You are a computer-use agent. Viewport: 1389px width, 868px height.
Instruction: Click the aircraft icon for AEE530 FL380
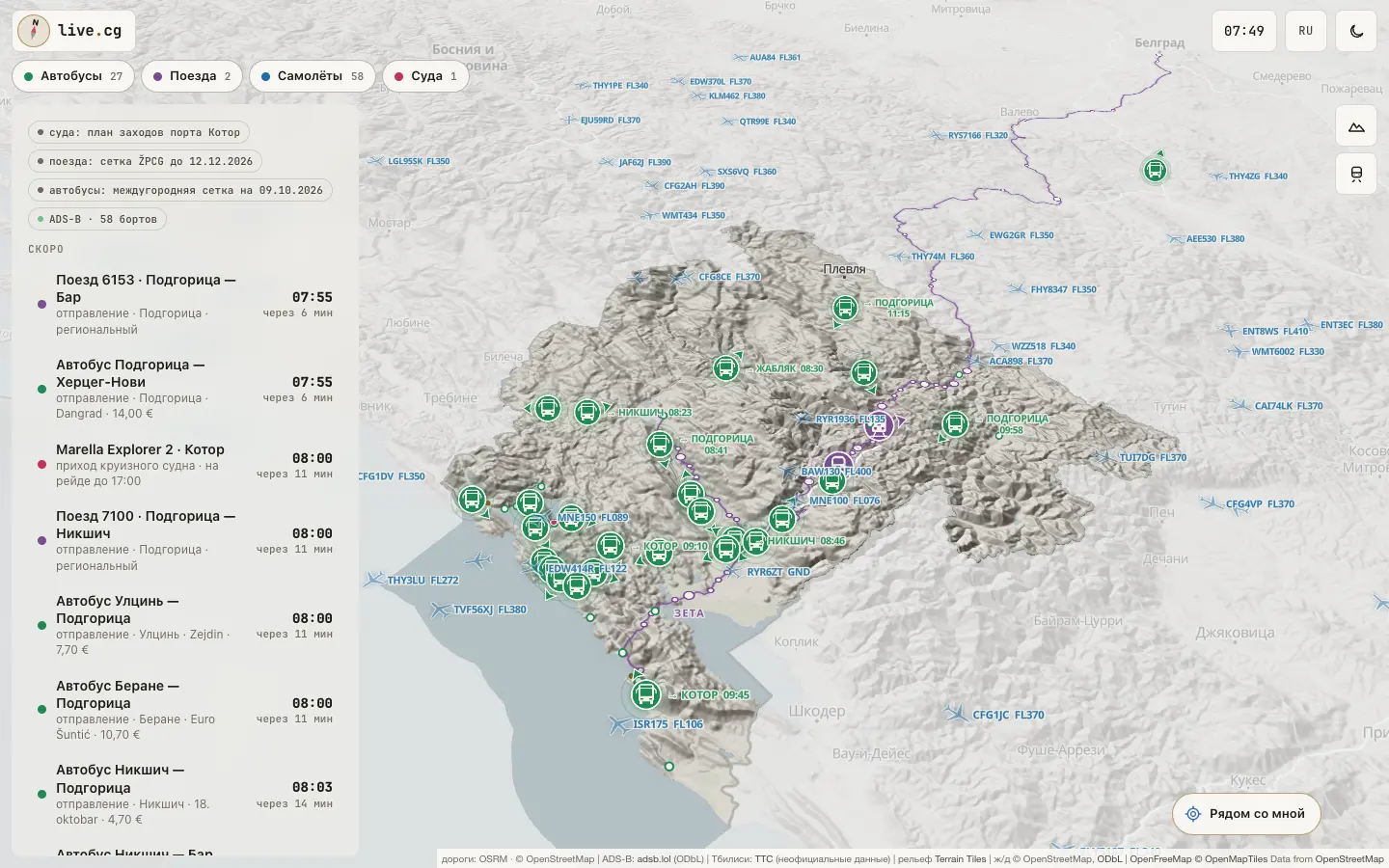point(1175,238)
